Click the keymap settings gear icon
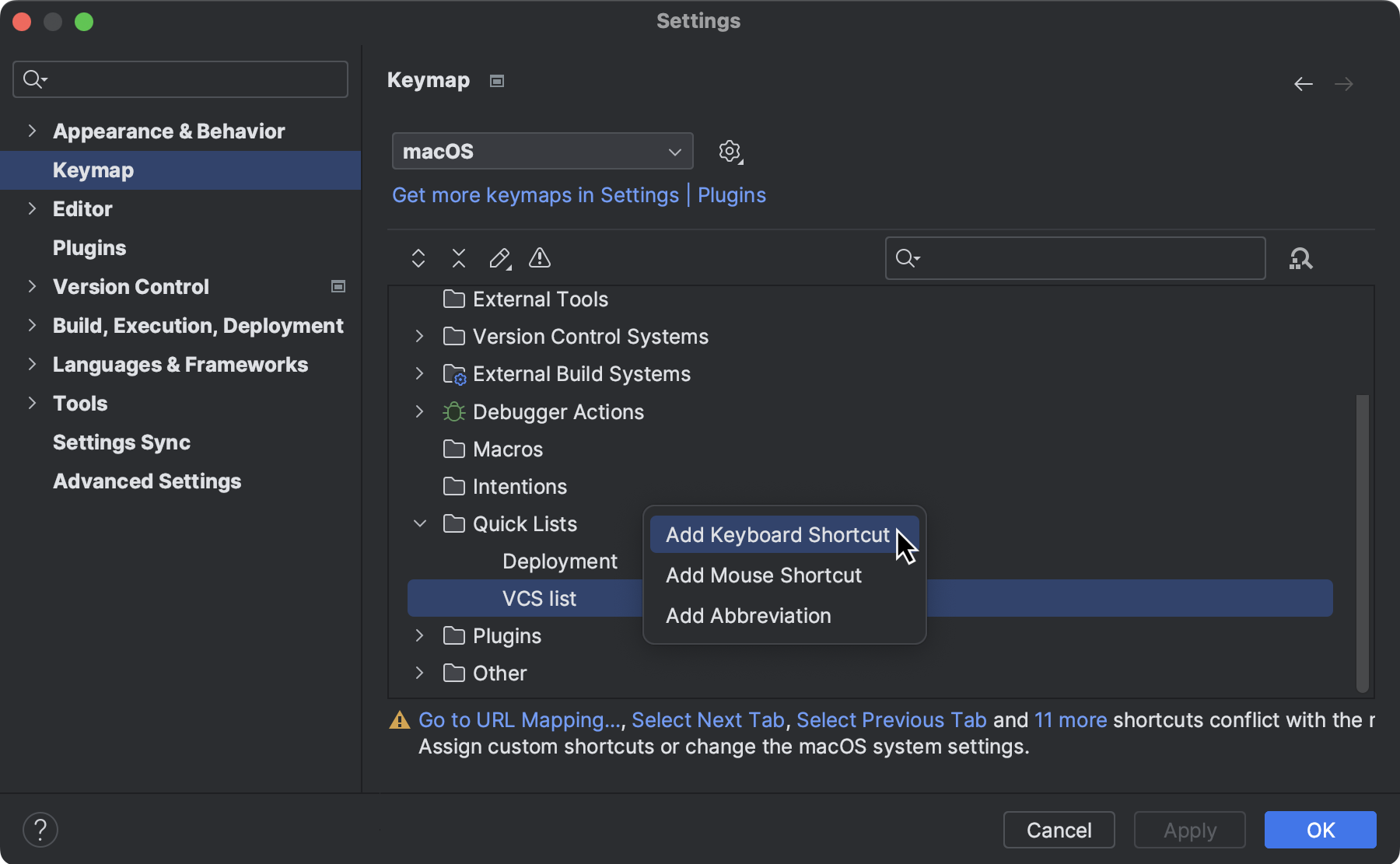Viewport: 1400px width, 864px height. [x=730, y=151]
